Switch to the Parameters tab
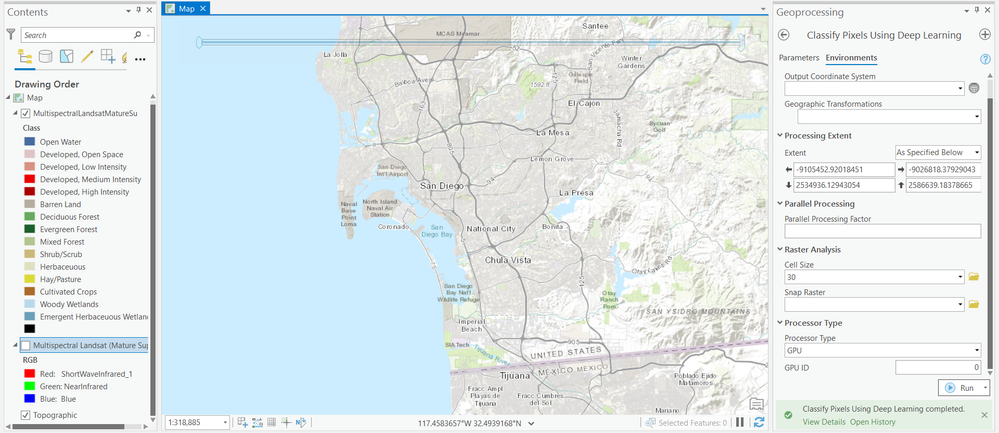 click(x=799, y=57)
